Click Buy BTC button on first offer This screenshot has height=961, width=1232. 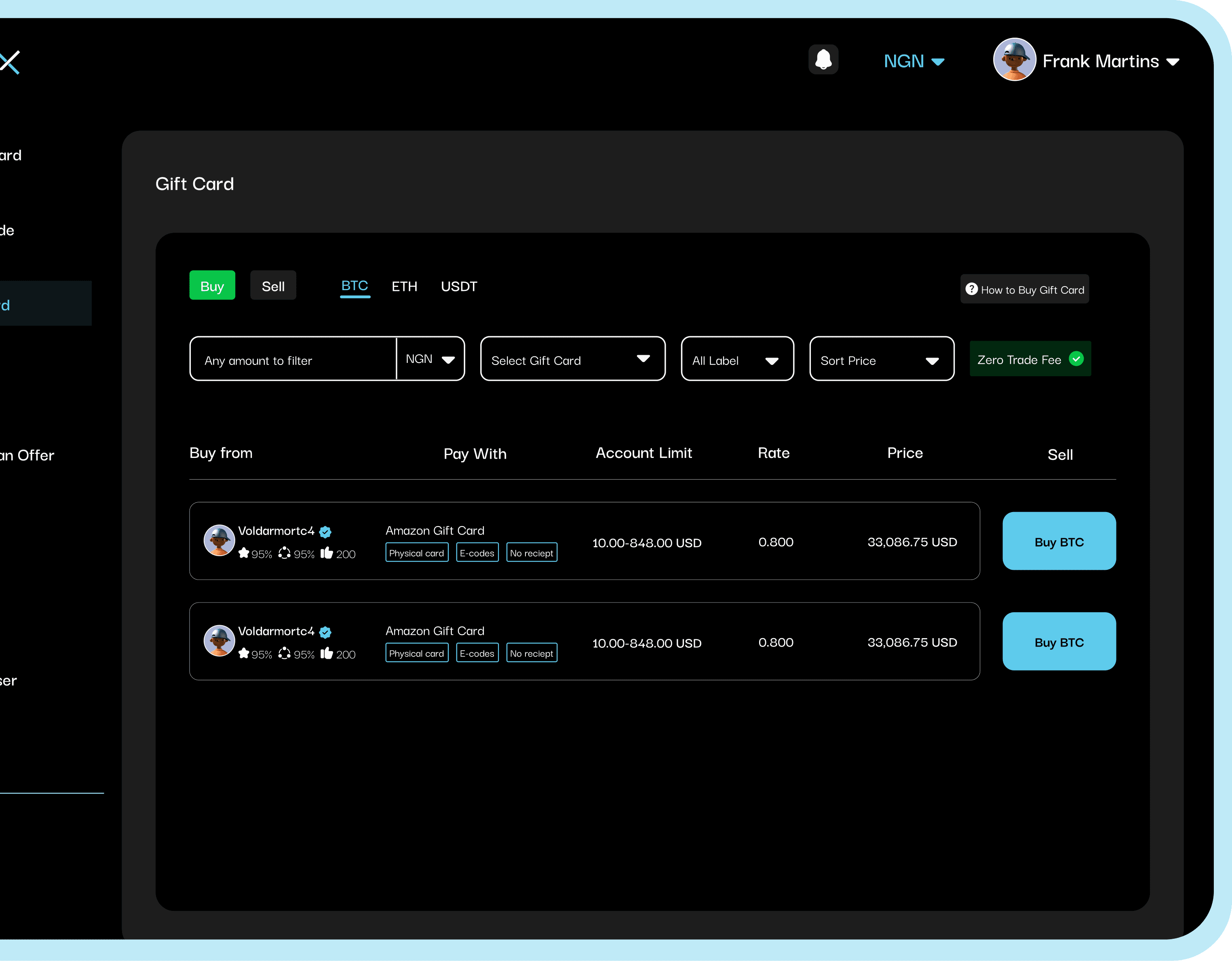1059,541
